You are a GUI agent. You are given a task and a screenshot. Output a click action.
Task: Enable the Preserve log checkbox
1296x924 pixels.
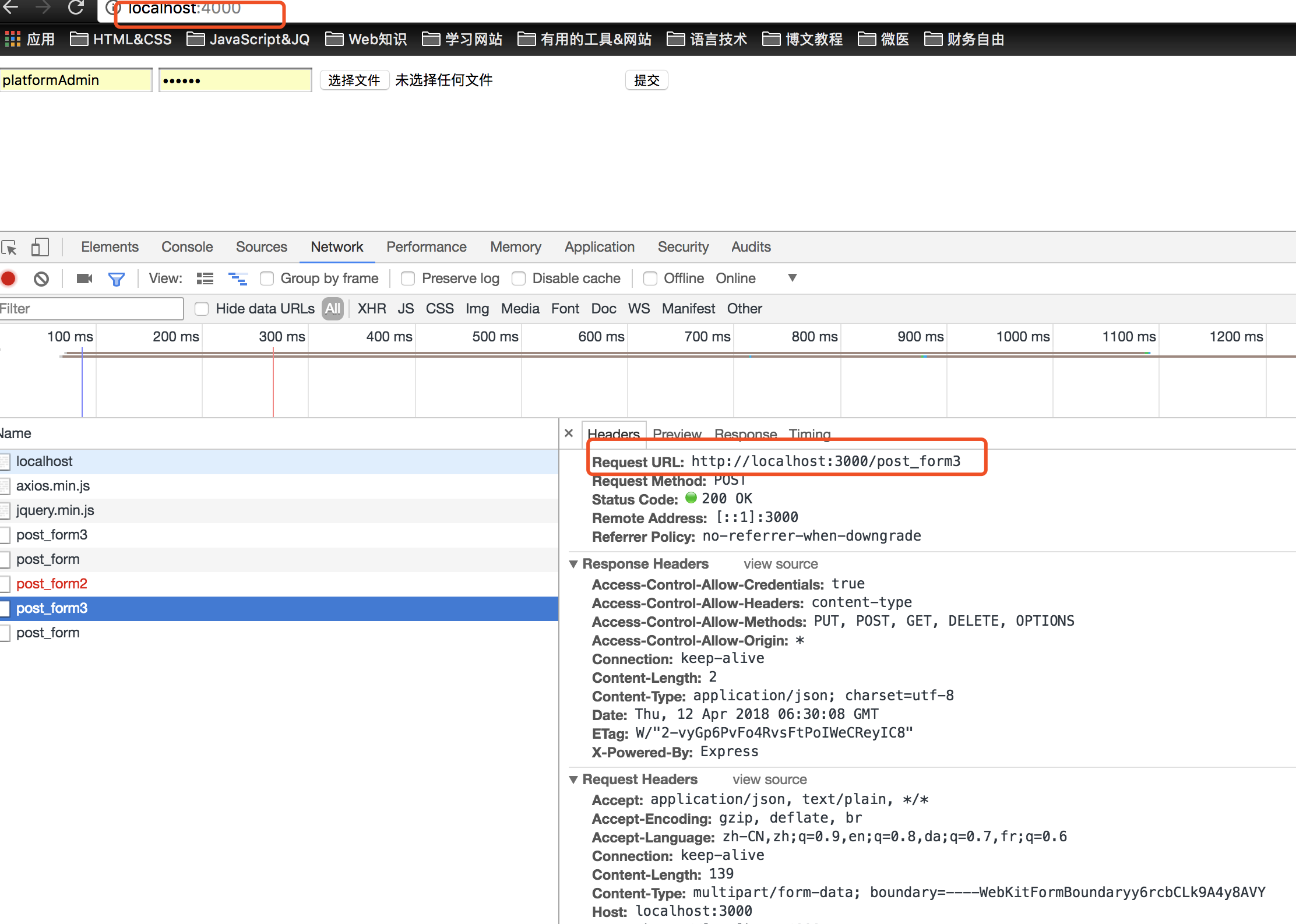[408, 278]
